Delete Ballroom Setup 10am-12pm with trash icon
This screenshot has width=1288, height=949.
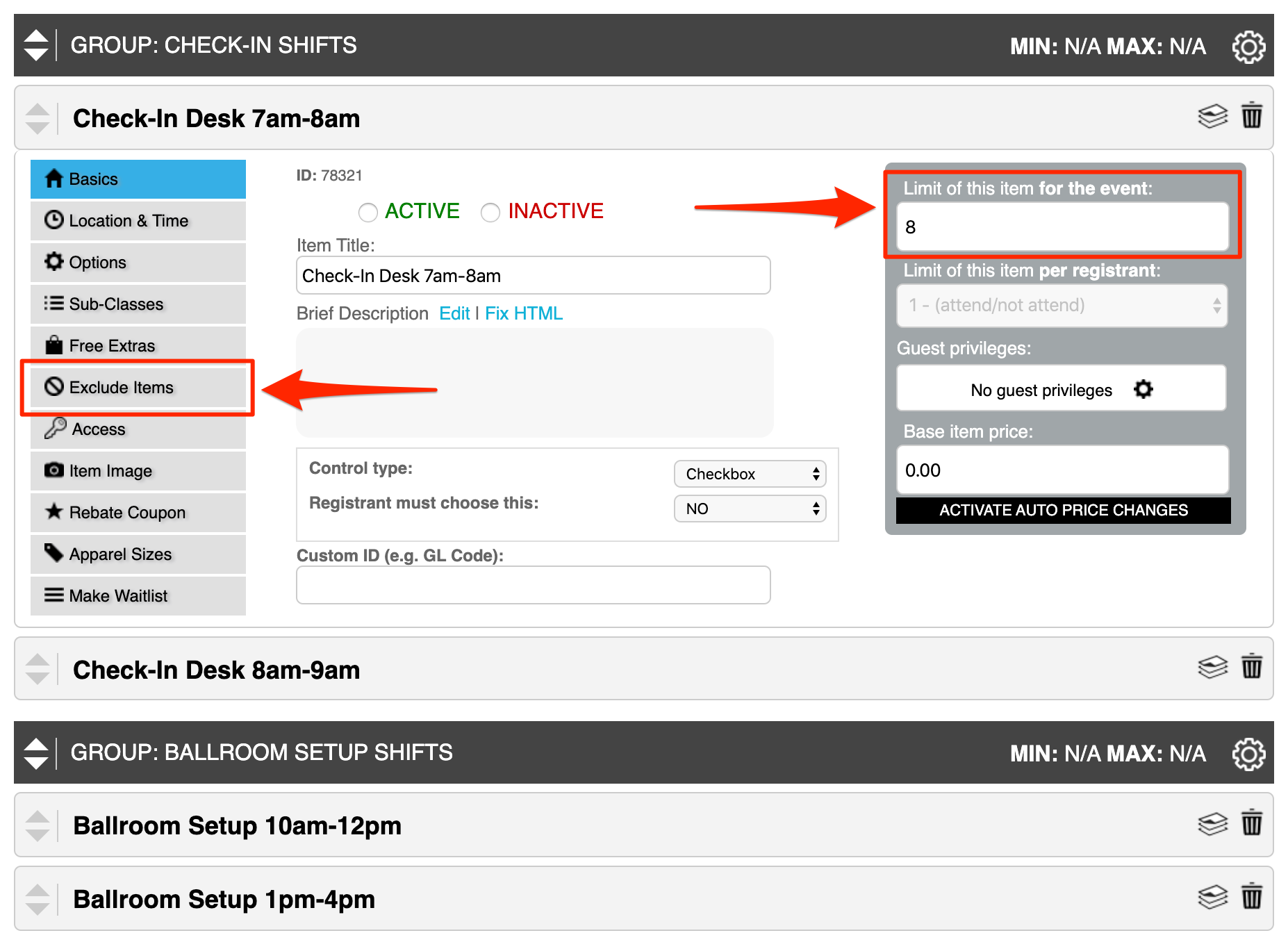point(1252,823)
